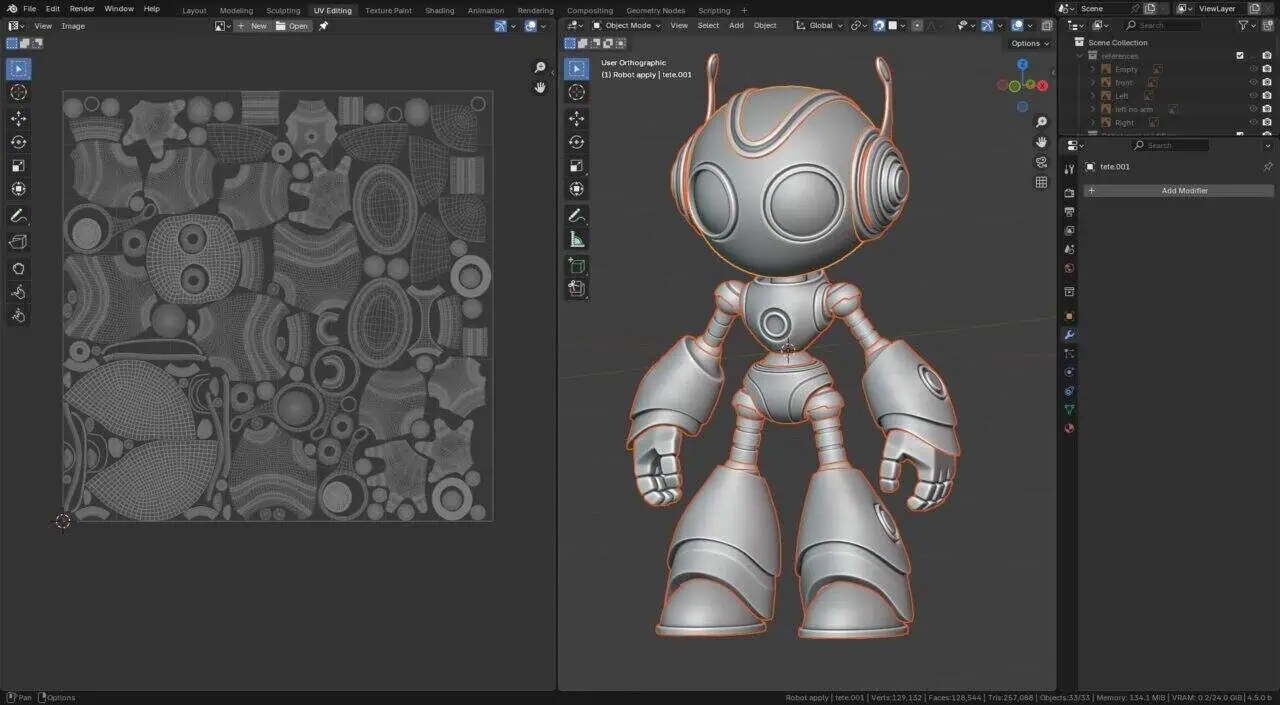Open the Render menu

click(x=82, y=9)
